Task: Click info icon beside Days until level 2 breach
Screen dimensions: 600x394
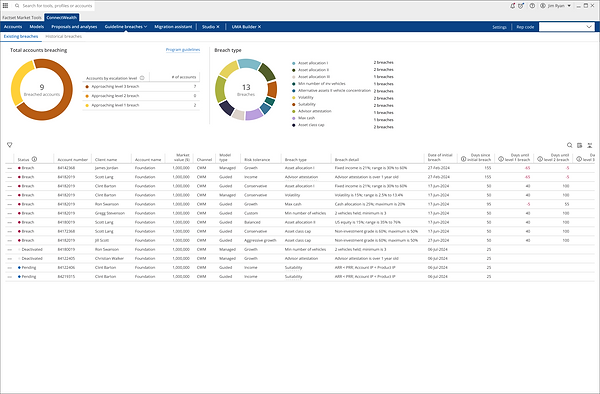Action: click(x=540, y=159)
